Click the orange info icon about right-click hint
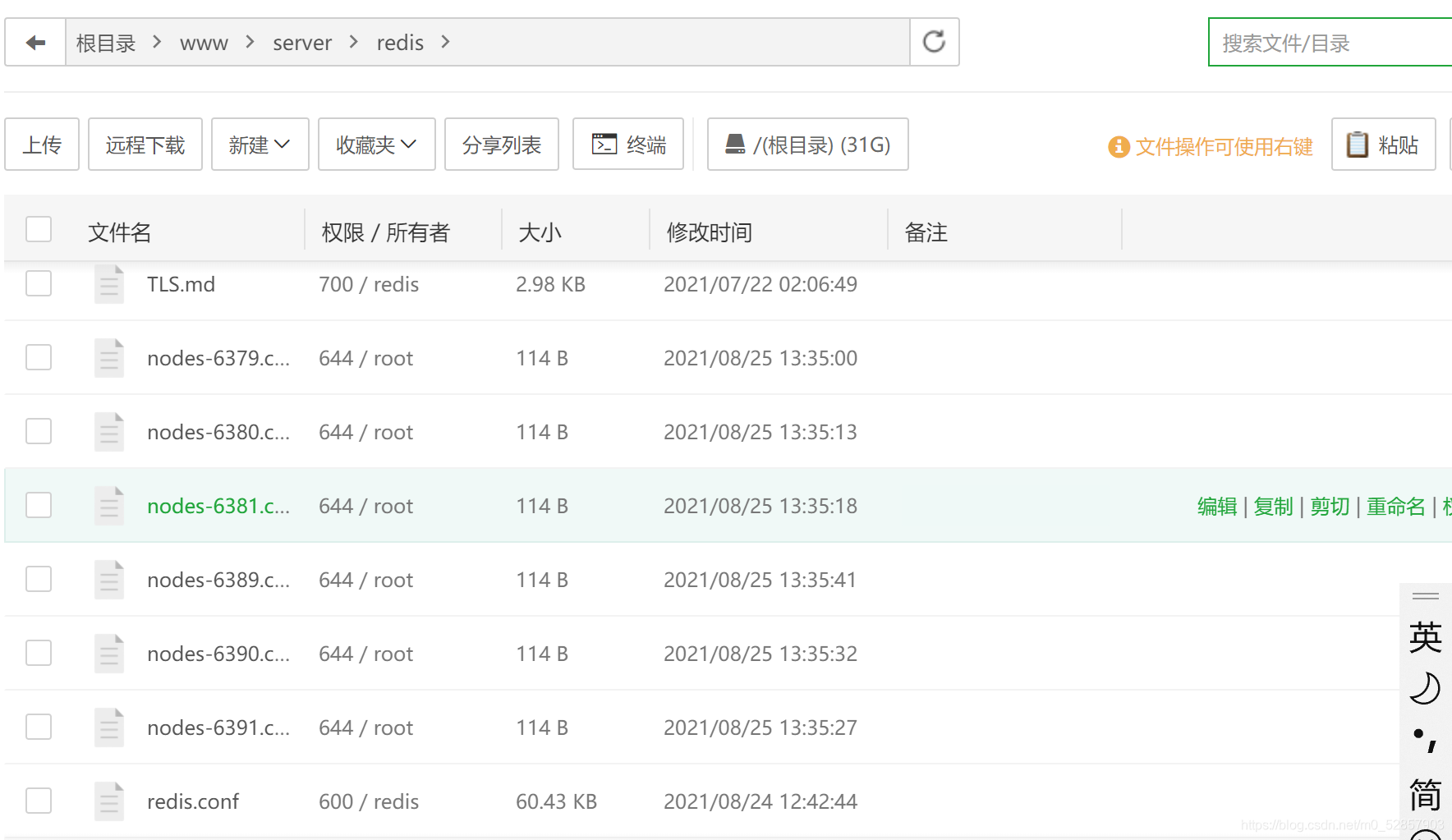Image resolution: width=1452 pixels, height=840 pixels. [1119, 147]
